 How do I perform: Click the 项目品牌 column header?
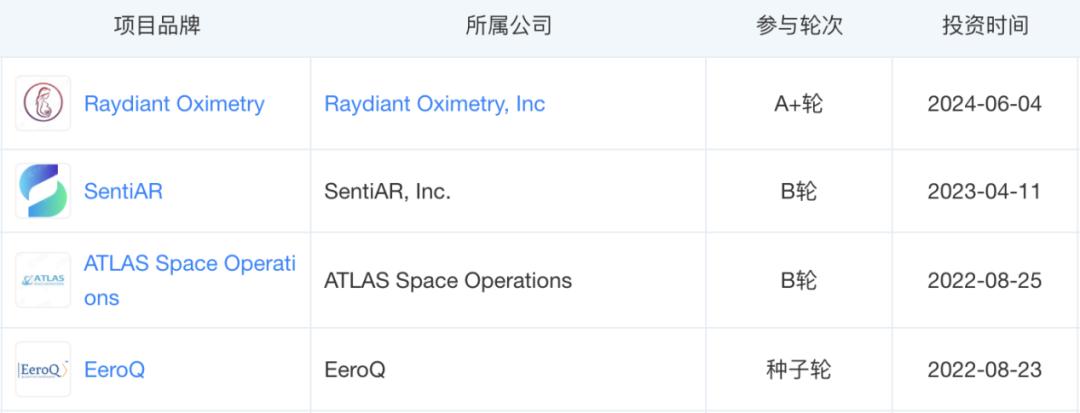click(157, 26)
